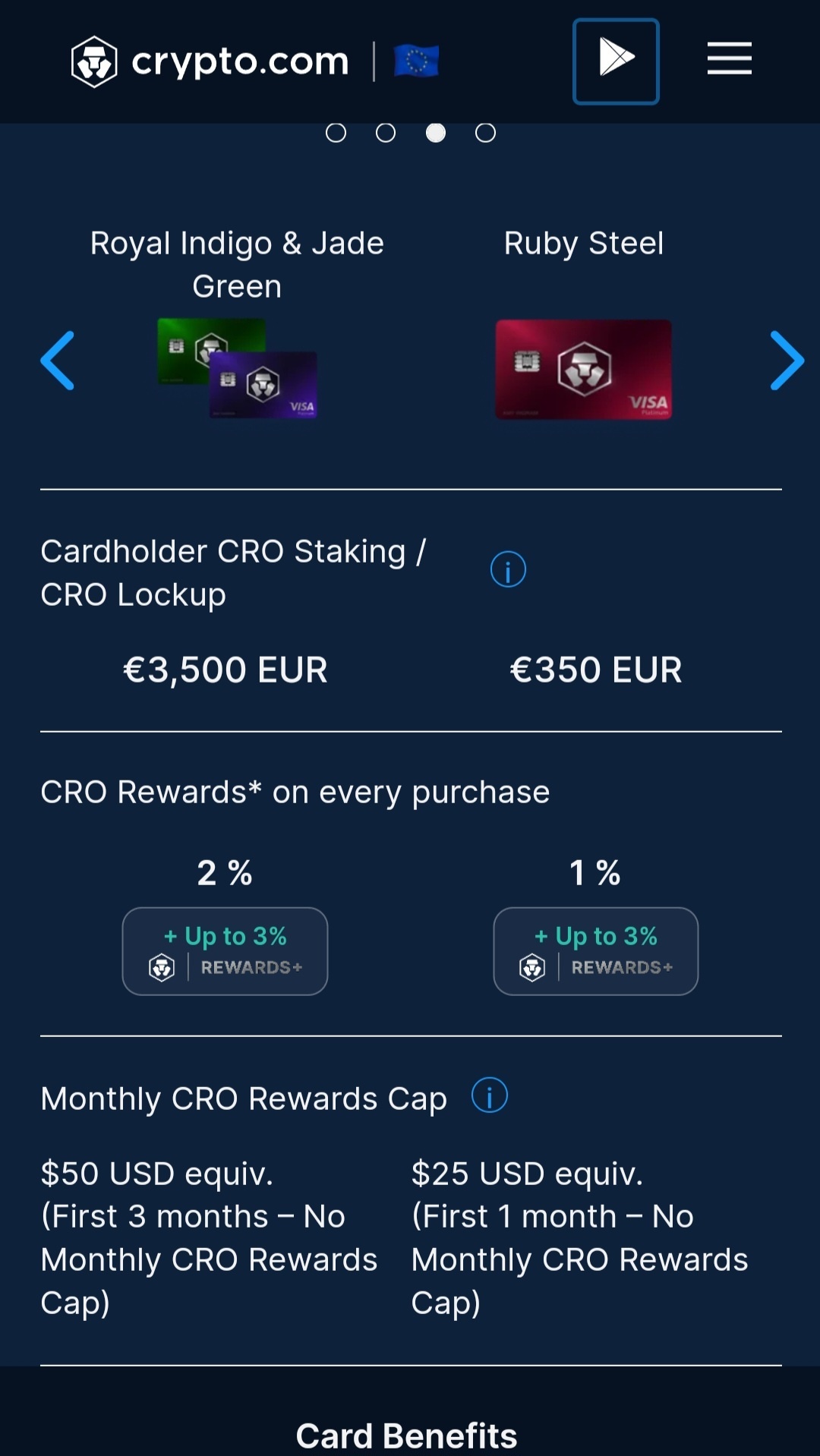Select the fourth carousel indicator dot
The image size is (820, 1456).
pyautogui.click(x=484, y=132)
